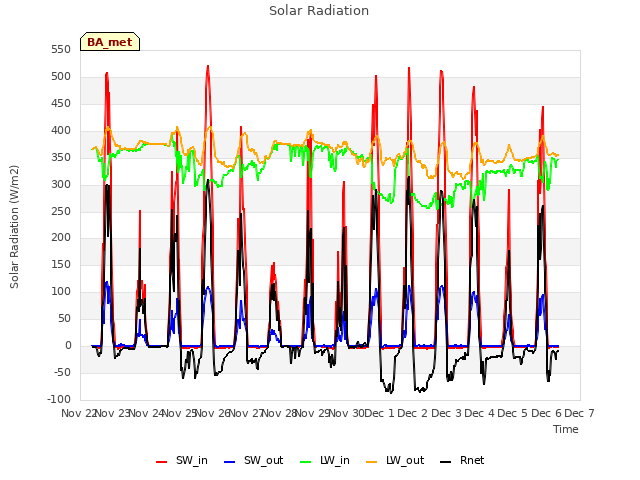Click the 200 y-axis tick label
Screen dimensions: 640x480
click(x=61, y=238)
